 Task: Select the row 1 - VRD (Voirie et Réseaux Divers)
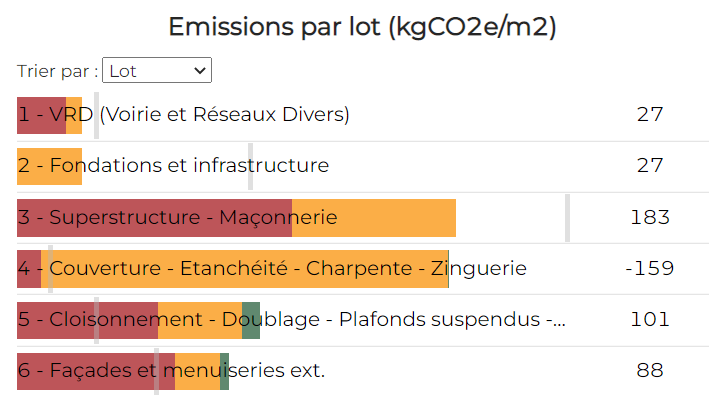click(x=362, y=116)
